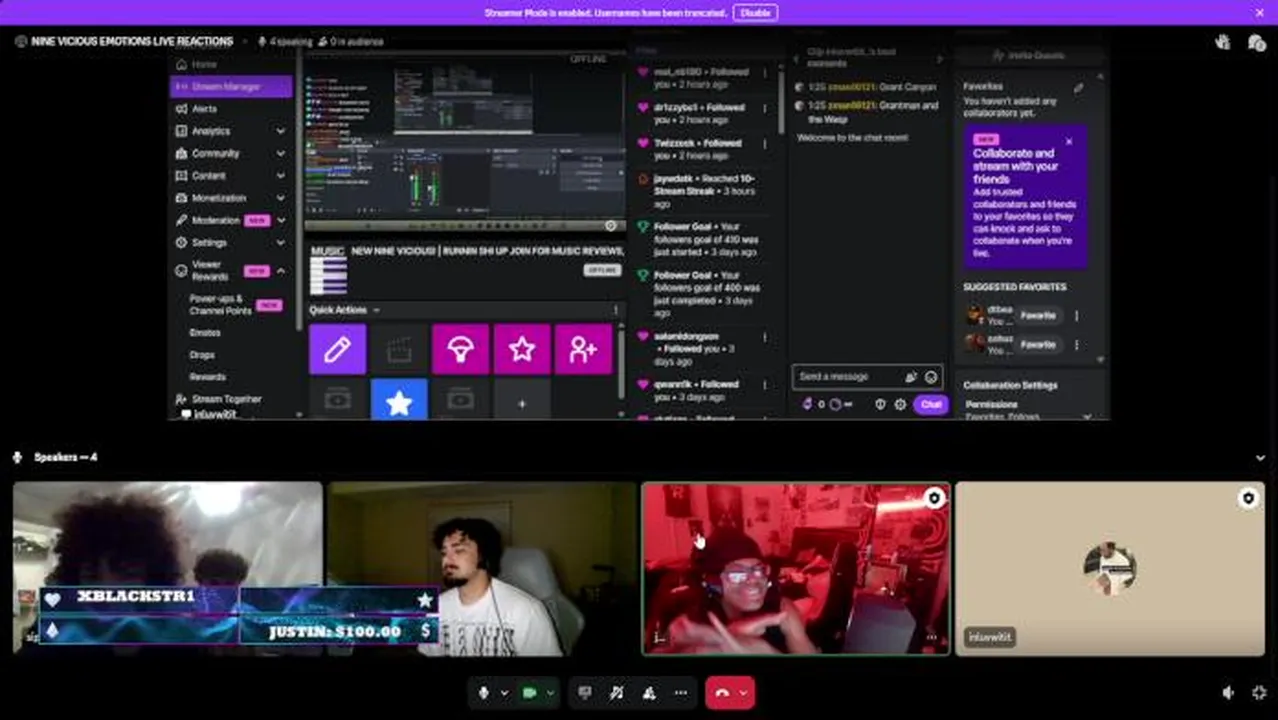Select the red-lit webcam speaker tile
The height and width of the screenshot is (720, 1278).
(796, 569)
